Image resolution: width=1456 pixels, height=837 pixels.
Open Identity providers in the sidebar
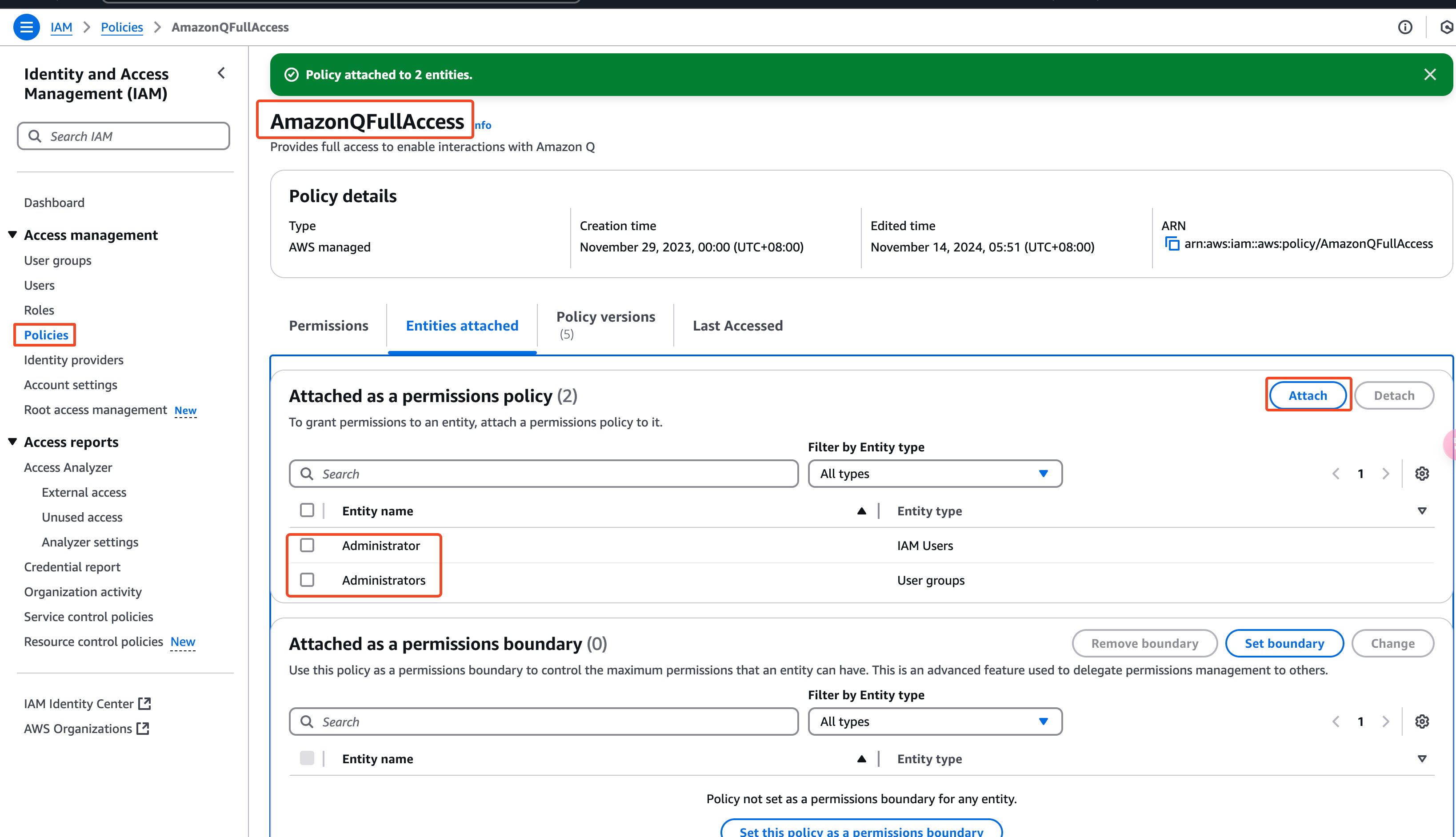[x=74, y=360]
